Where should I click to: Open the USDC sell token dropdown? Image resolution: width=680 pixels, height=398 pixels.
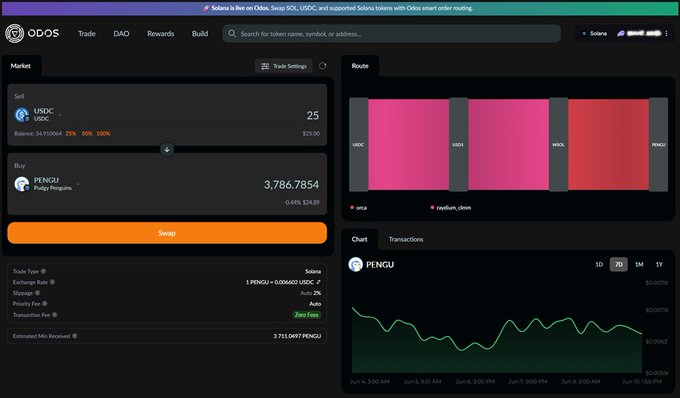point(39,114)
